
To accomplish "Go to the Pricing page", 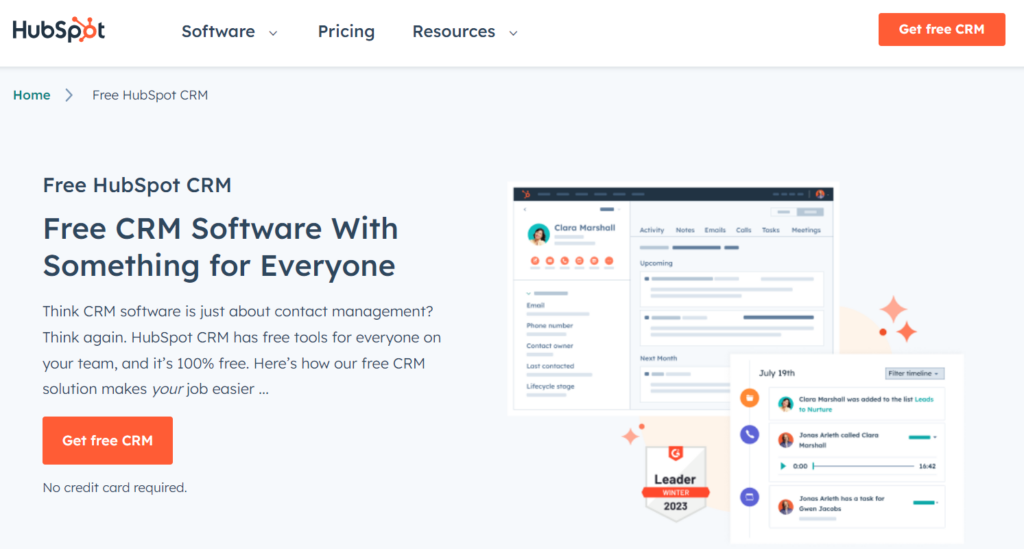I will [x=346, y=31].
